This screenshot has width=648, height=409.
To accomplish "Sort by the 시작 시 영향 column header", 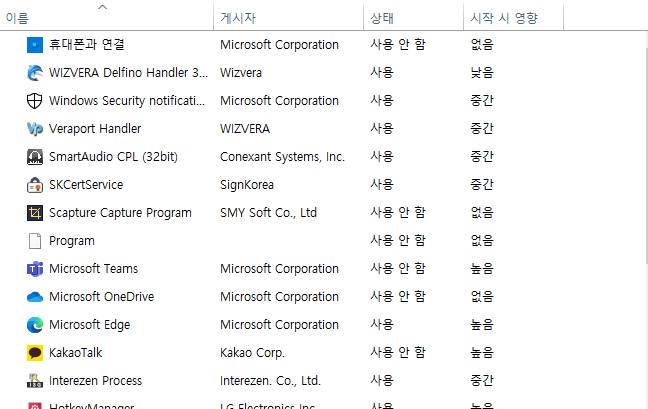I will (504, 18).
